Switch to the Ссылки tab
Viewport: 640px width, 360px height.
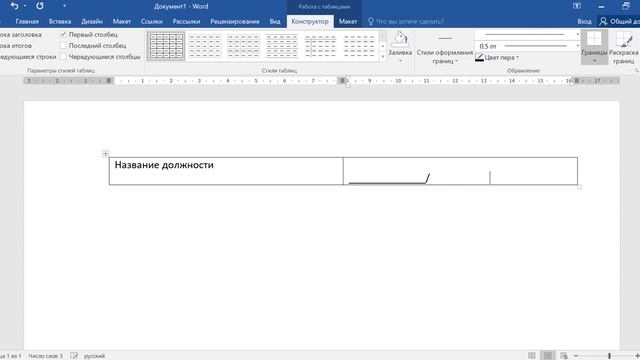[x=151, y=21]
